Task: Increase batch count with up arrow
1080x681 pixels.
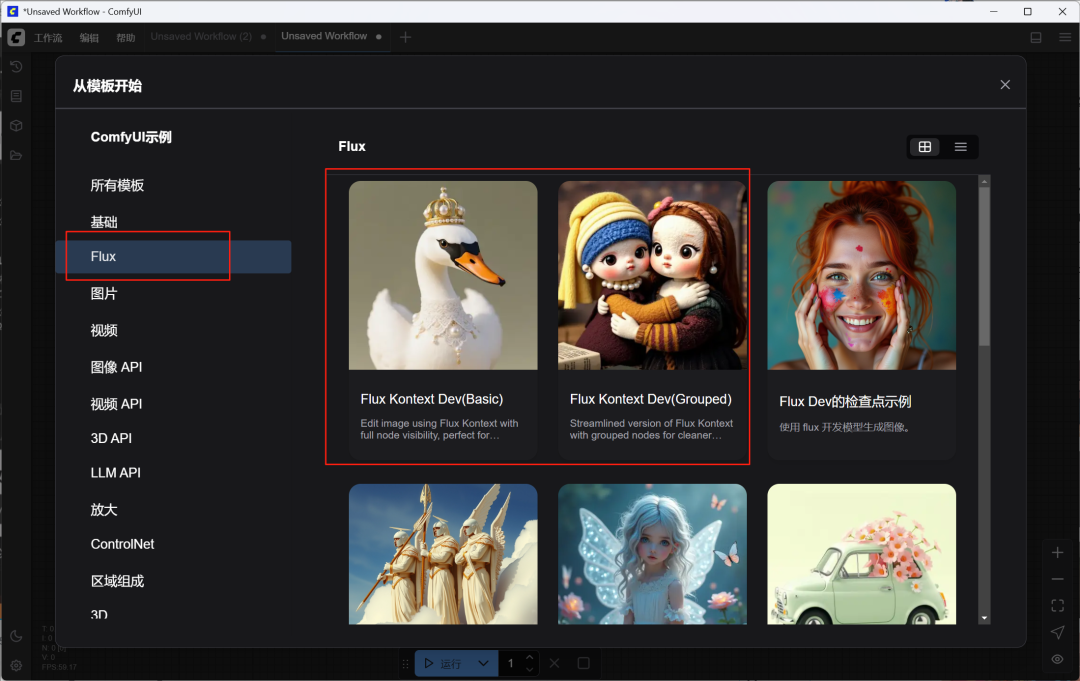Action: point(530,658)
